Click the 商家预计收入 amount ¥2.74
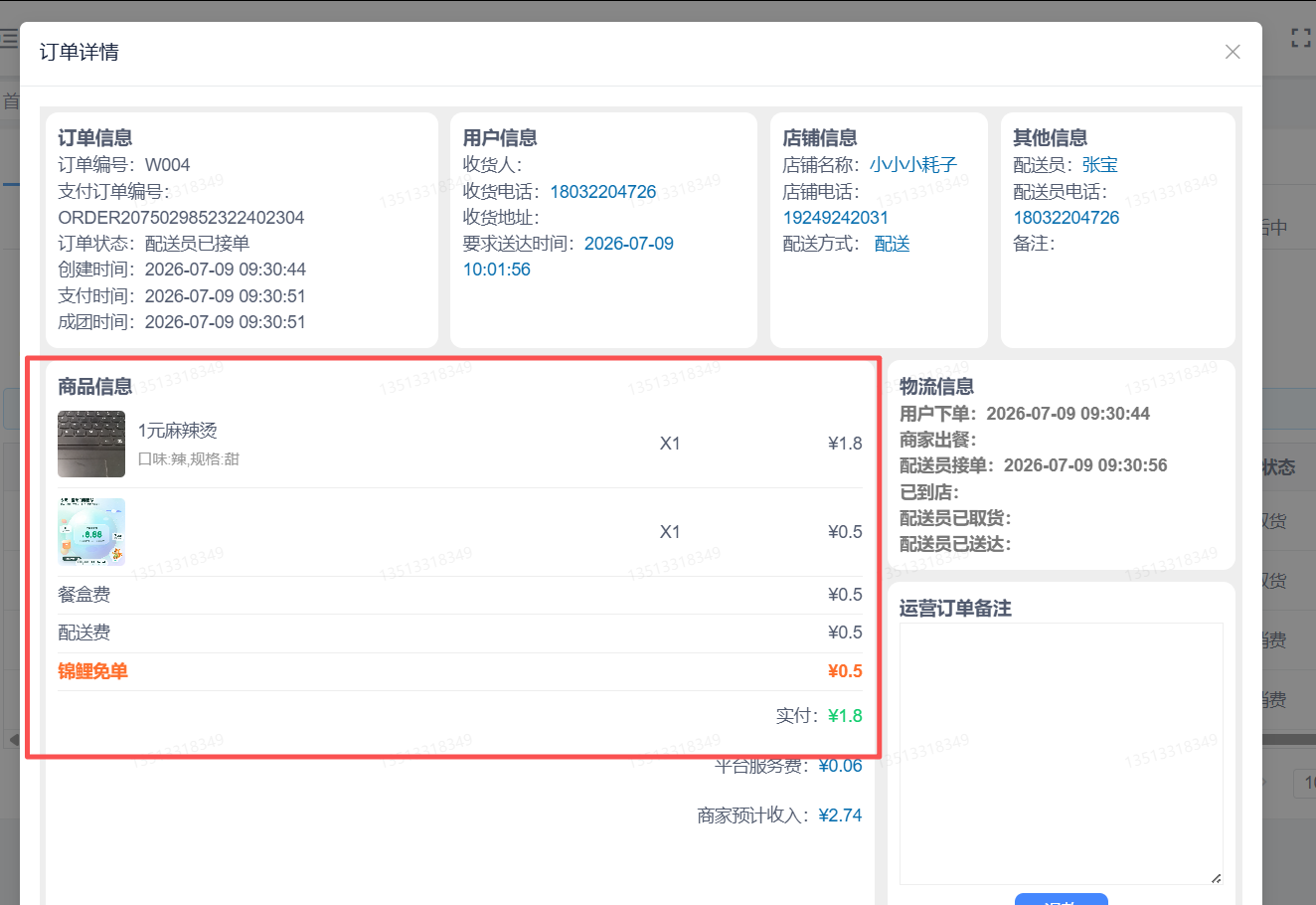This screenshot has width=1316, height=905. click(x=840, y=815)
